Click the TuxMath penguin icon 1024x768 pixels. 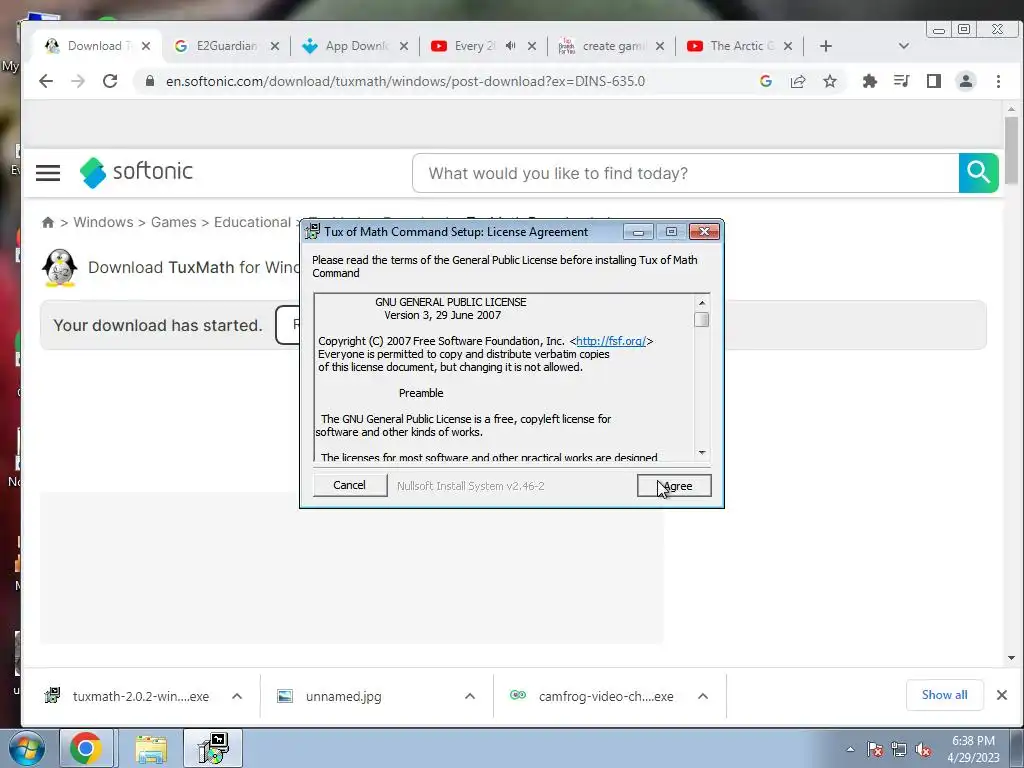click(x=59, y=267)
